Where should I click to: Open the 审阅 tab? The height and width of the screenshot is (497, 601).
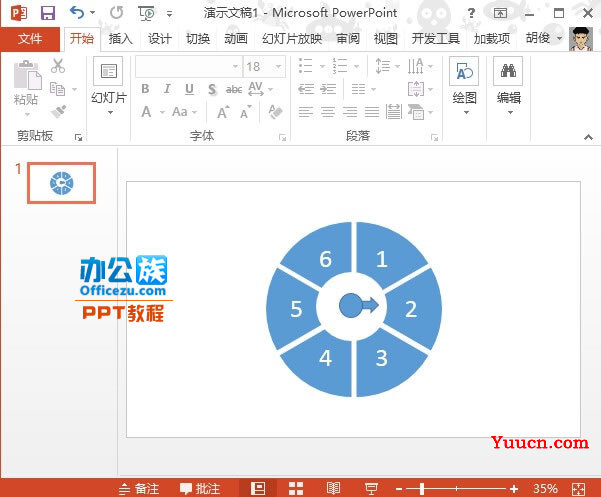pyautogui.click(x=348, y=39)
